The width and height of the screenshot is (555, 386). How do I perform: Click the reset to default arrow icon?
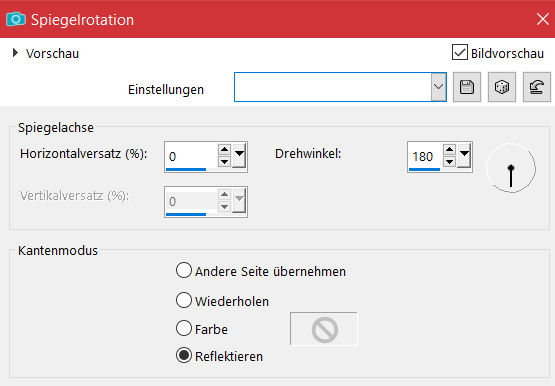click(537, 87)
